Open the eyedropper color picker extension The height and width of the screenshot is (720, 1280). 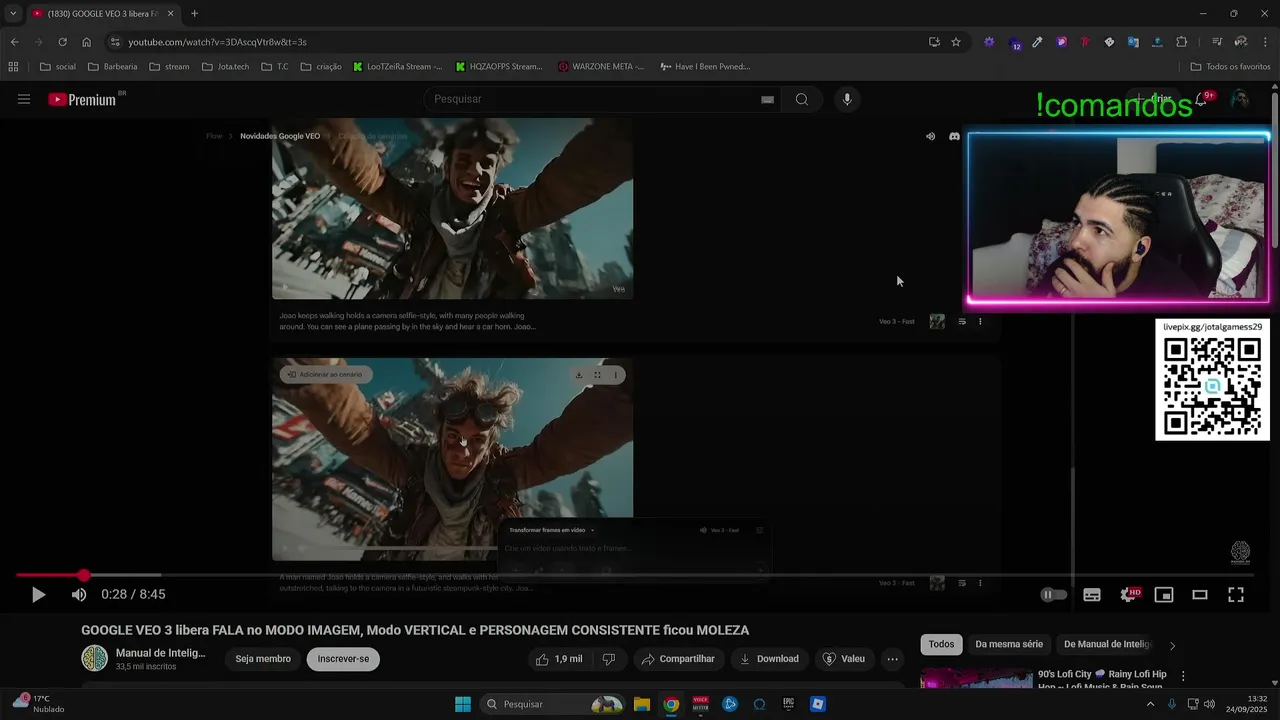pyautogui.click(x=1037, y=42)
